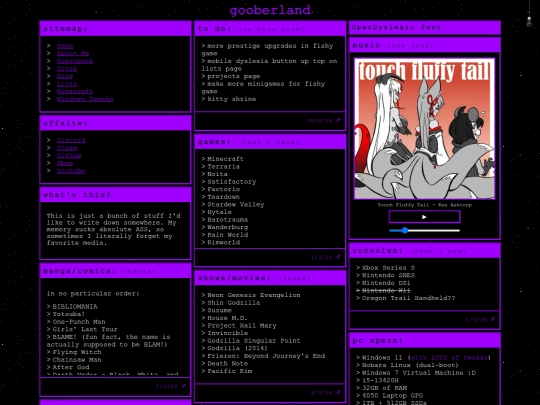Click 'Nobara Linux (dual-boot)' spec line
Screen dimensions: 540x405
click(410, 365)
